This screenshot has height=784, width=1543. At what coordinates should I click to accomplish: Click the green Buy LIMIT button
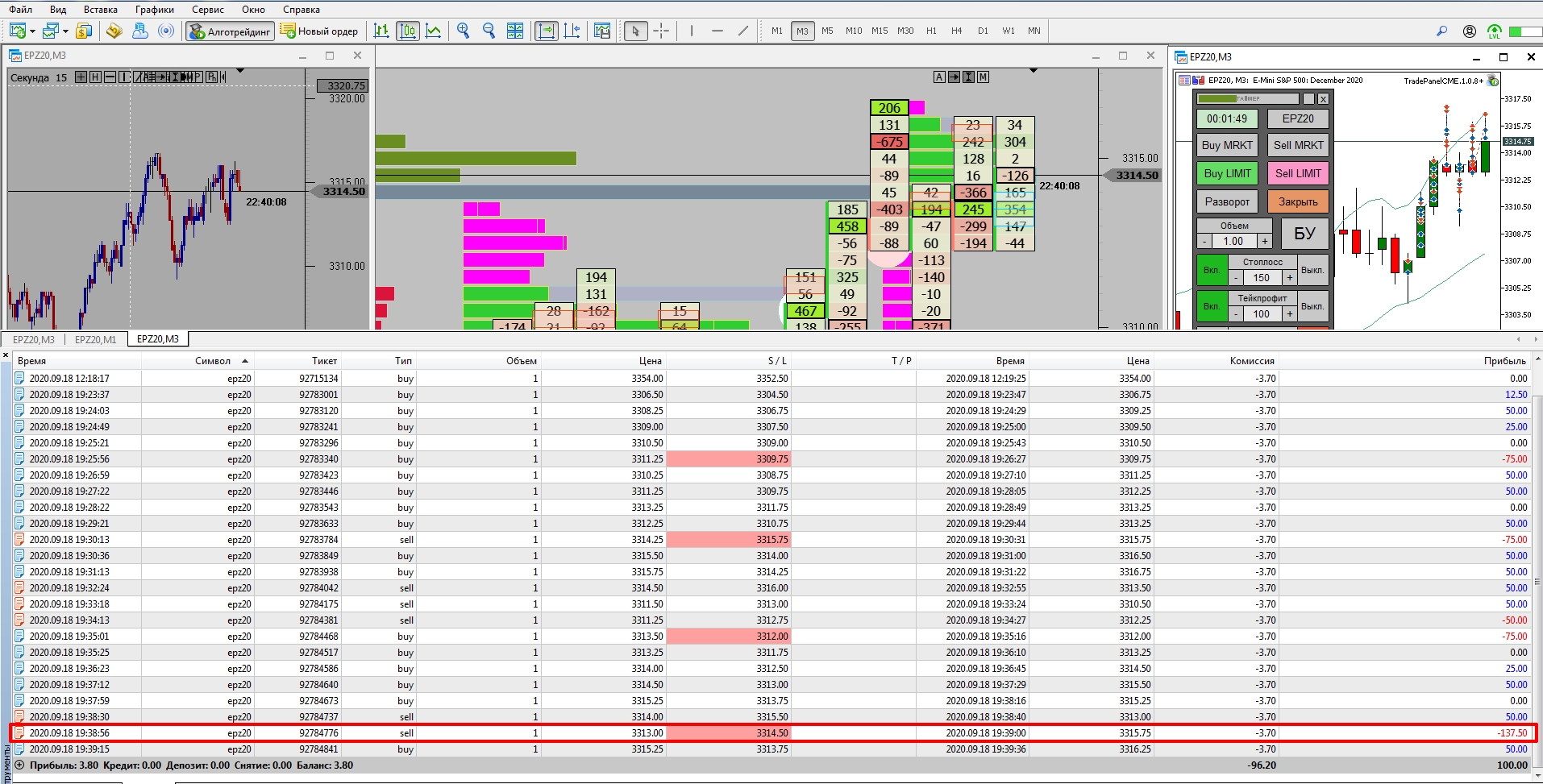point(1227,173)
